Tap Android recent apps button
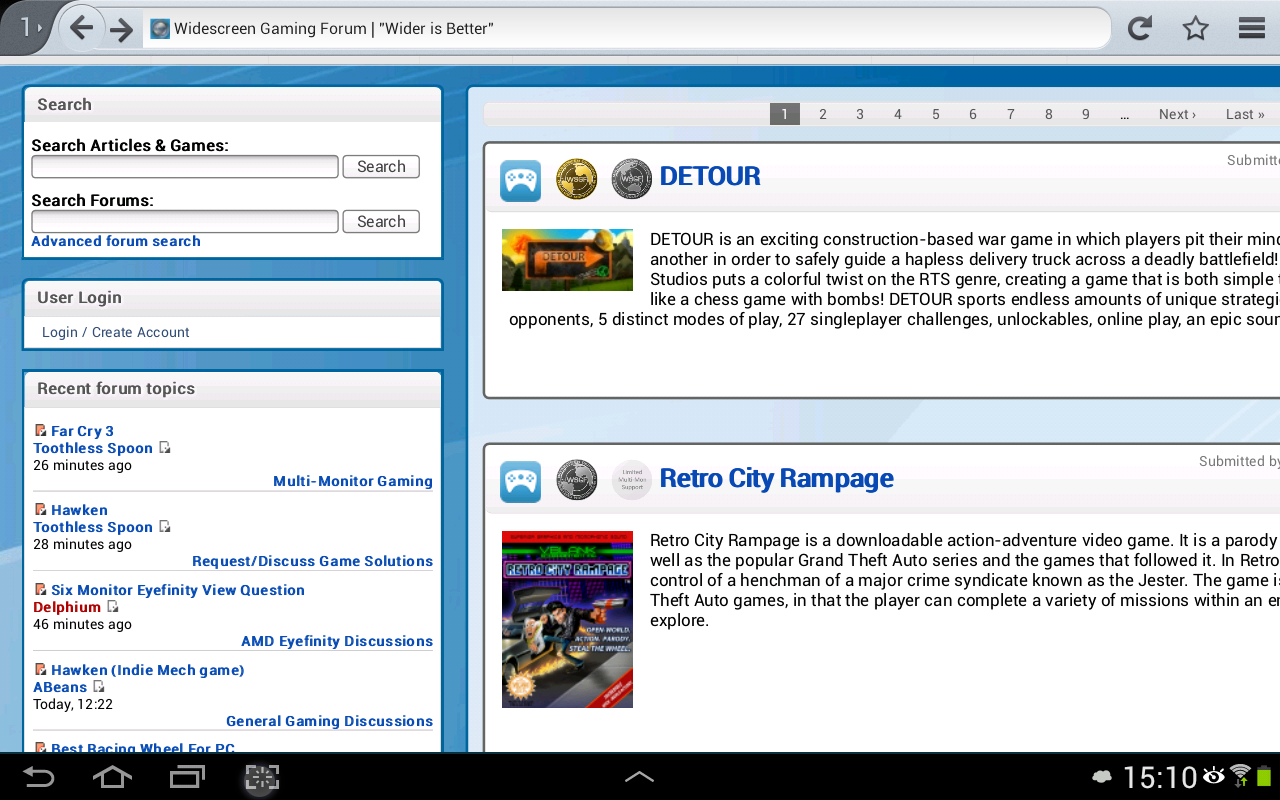 (187, 777)
